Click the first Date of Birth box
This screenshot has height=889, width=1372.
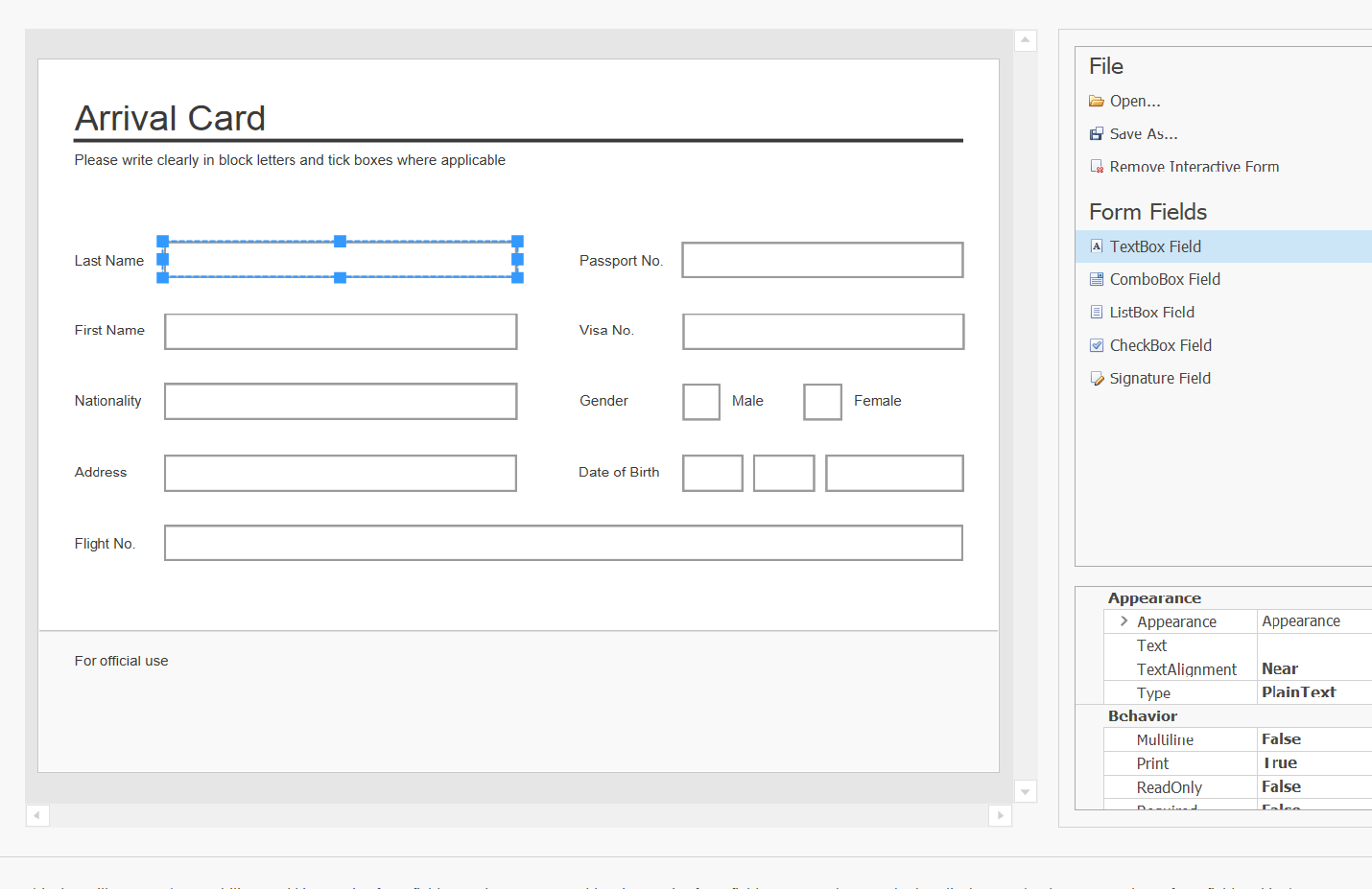[713, 473]
